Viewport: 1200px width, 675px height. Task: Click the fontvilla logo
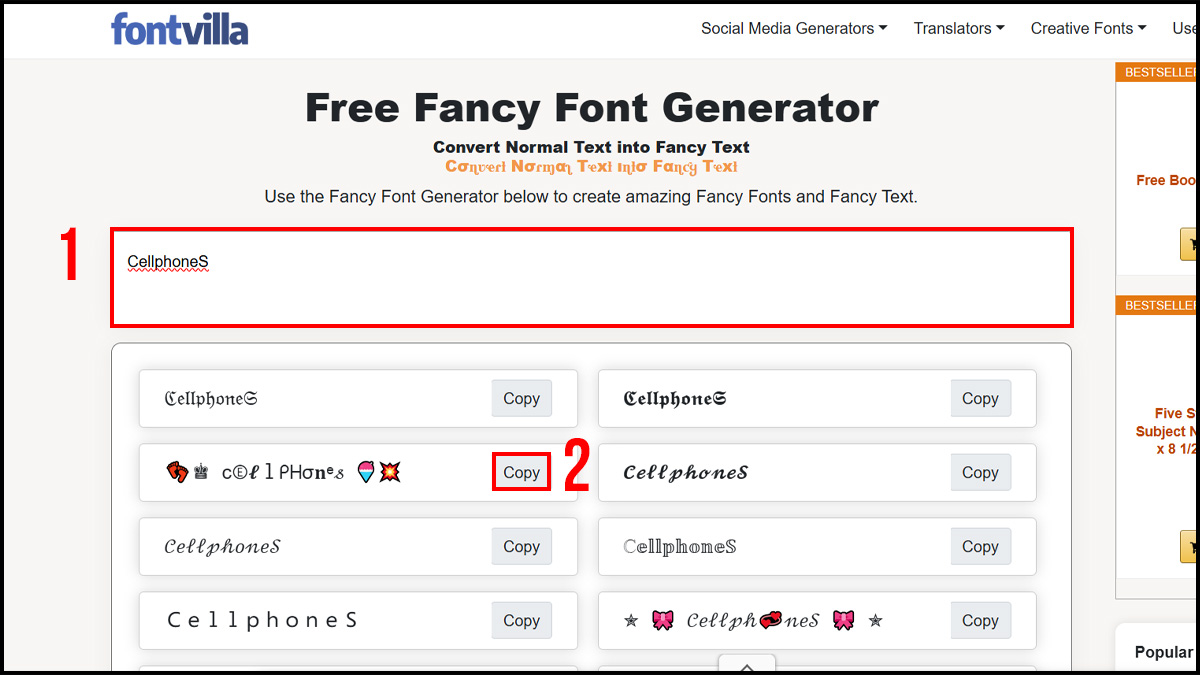click(180, 29)
